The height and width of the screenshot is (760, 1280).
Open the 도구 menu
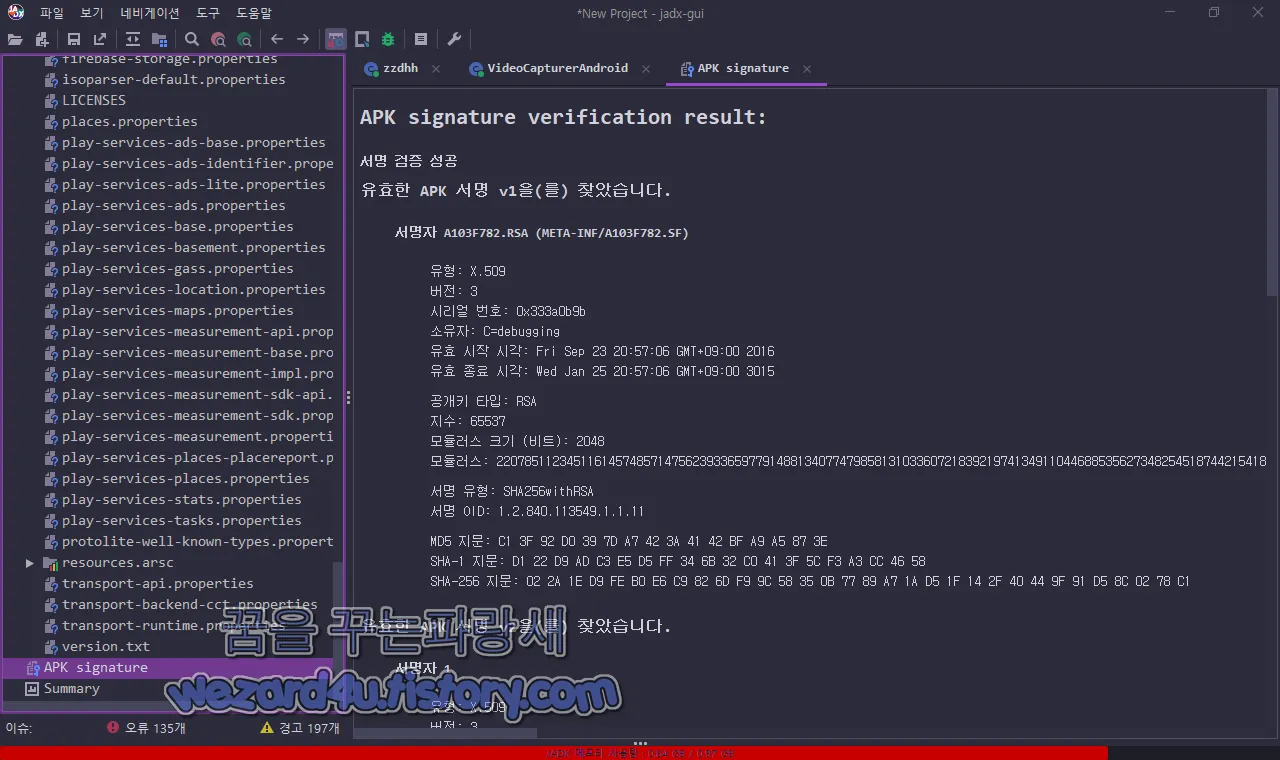pos(208,13)
